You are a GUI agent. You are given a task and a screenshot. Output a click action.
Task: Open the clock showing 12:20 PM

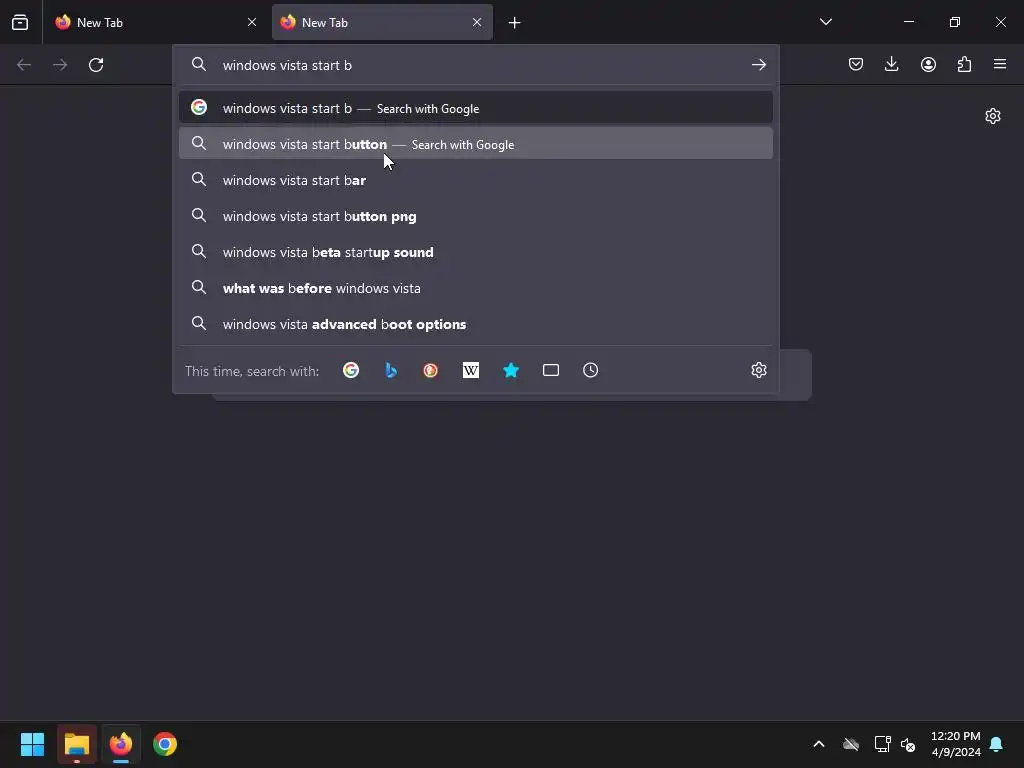pos(955,744)
